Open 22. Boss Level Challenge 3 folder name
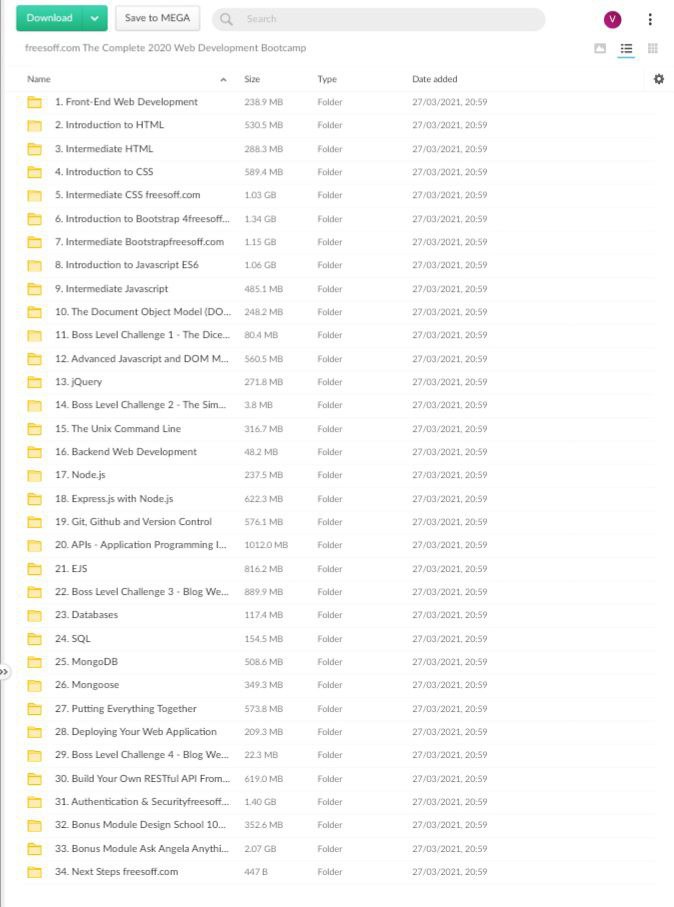This screenshot has height=907, width=674. 142,592
